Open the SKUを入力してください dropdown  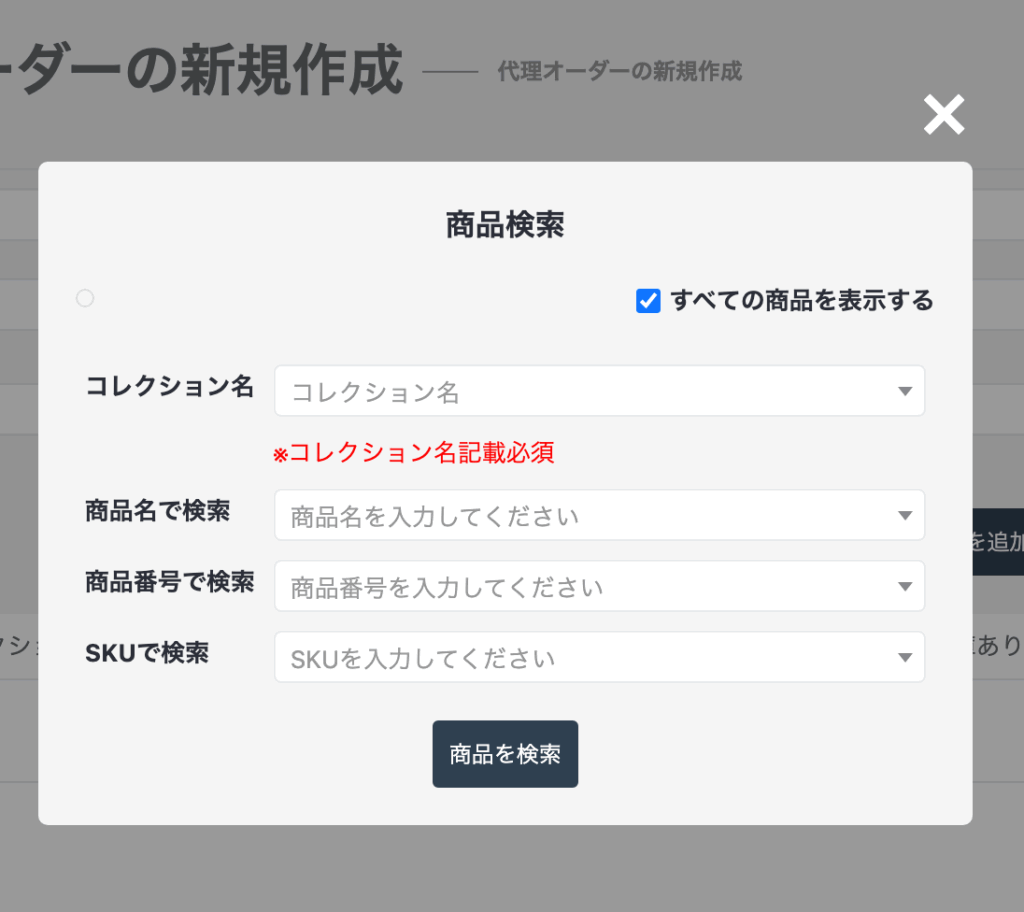tap(580, 658)
